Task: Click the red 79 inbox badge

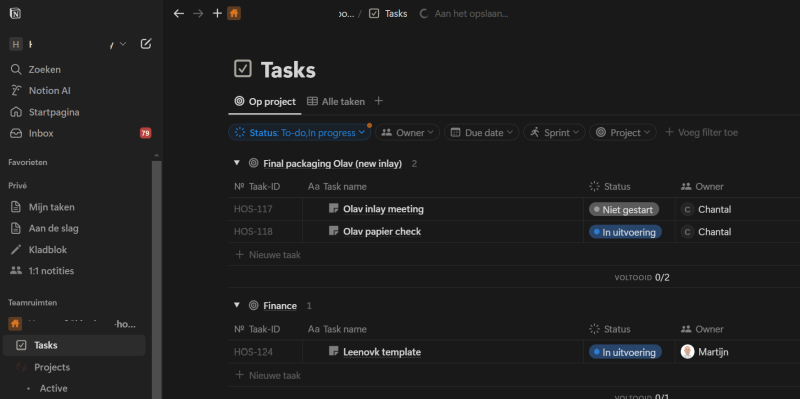Action: (145, 134)
